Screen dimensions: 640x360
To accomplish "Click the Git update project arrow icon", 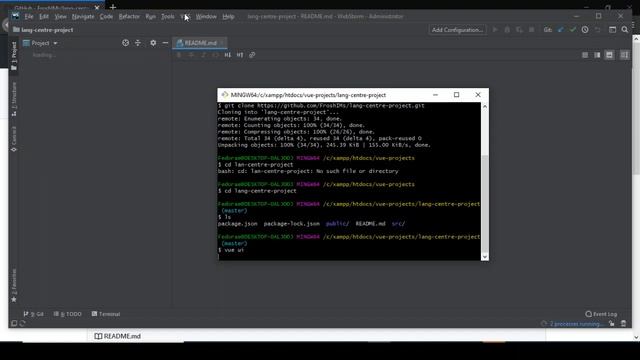I will click(x=561, y=30).
